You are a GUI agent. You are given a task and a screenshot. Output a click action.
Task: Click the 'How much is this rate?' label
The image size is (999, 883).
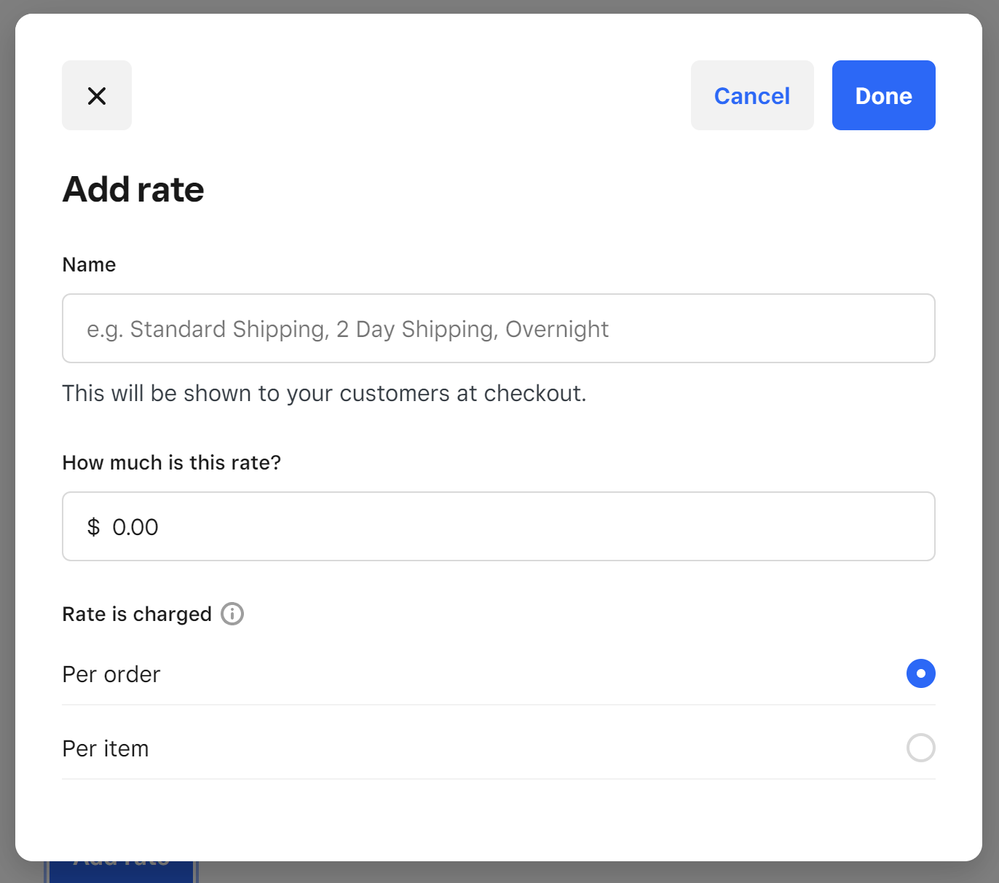click(171, 463)
